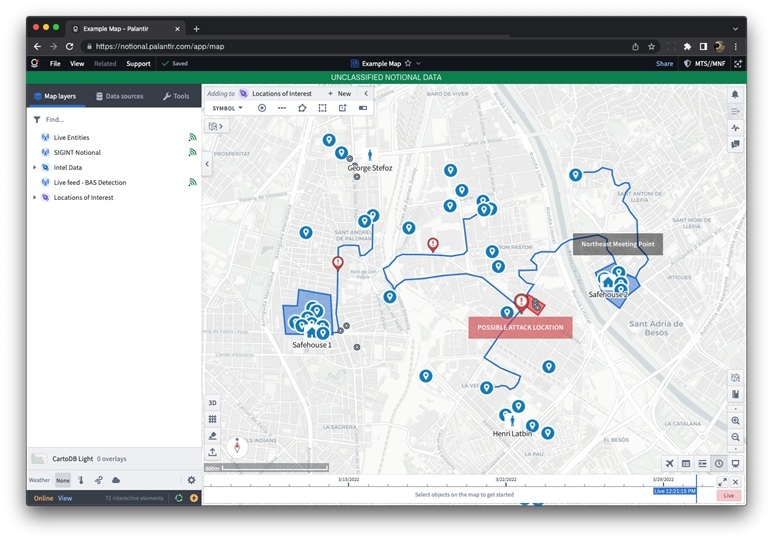This screenshot has height=540, width=773.
Task: Expand the Intel Data layer group
Action: pos(35,168)
